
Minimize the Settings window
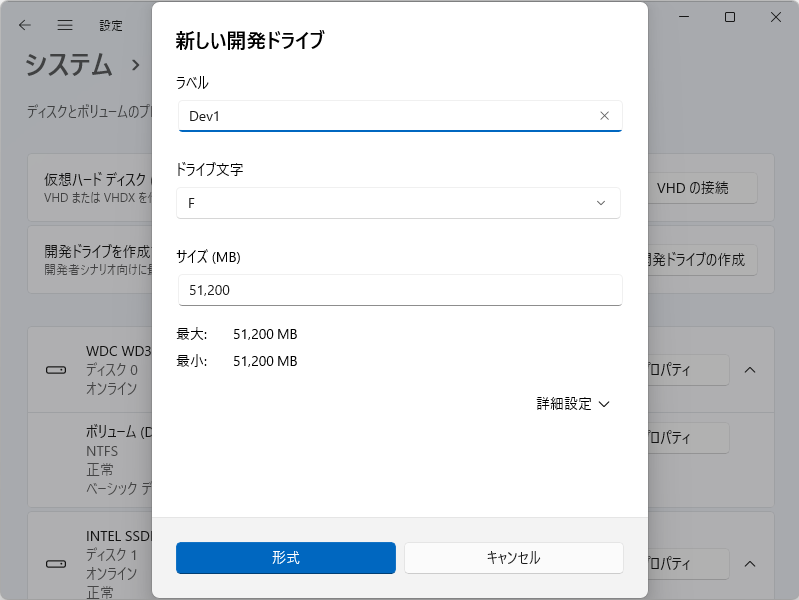coord(684,17)
